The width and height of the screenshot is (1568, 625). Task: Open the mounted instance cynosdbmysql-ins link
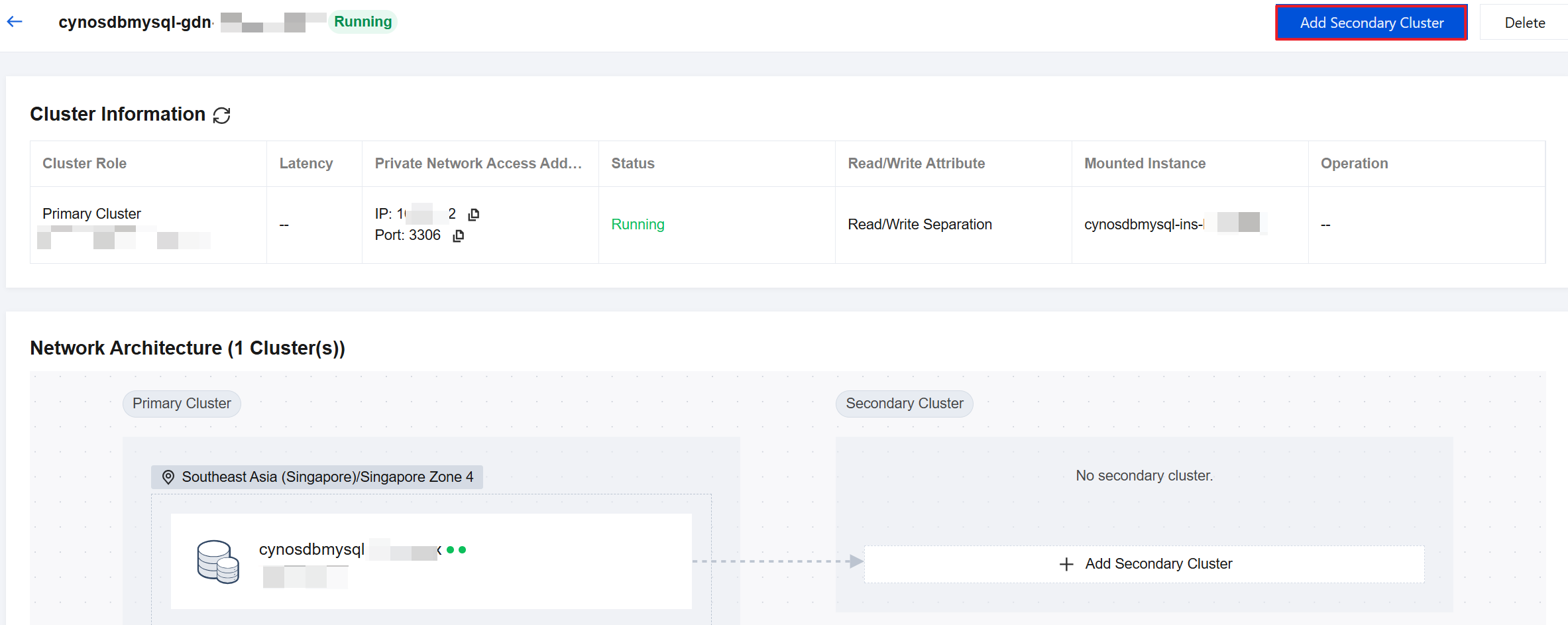[x=1144, y=225]
